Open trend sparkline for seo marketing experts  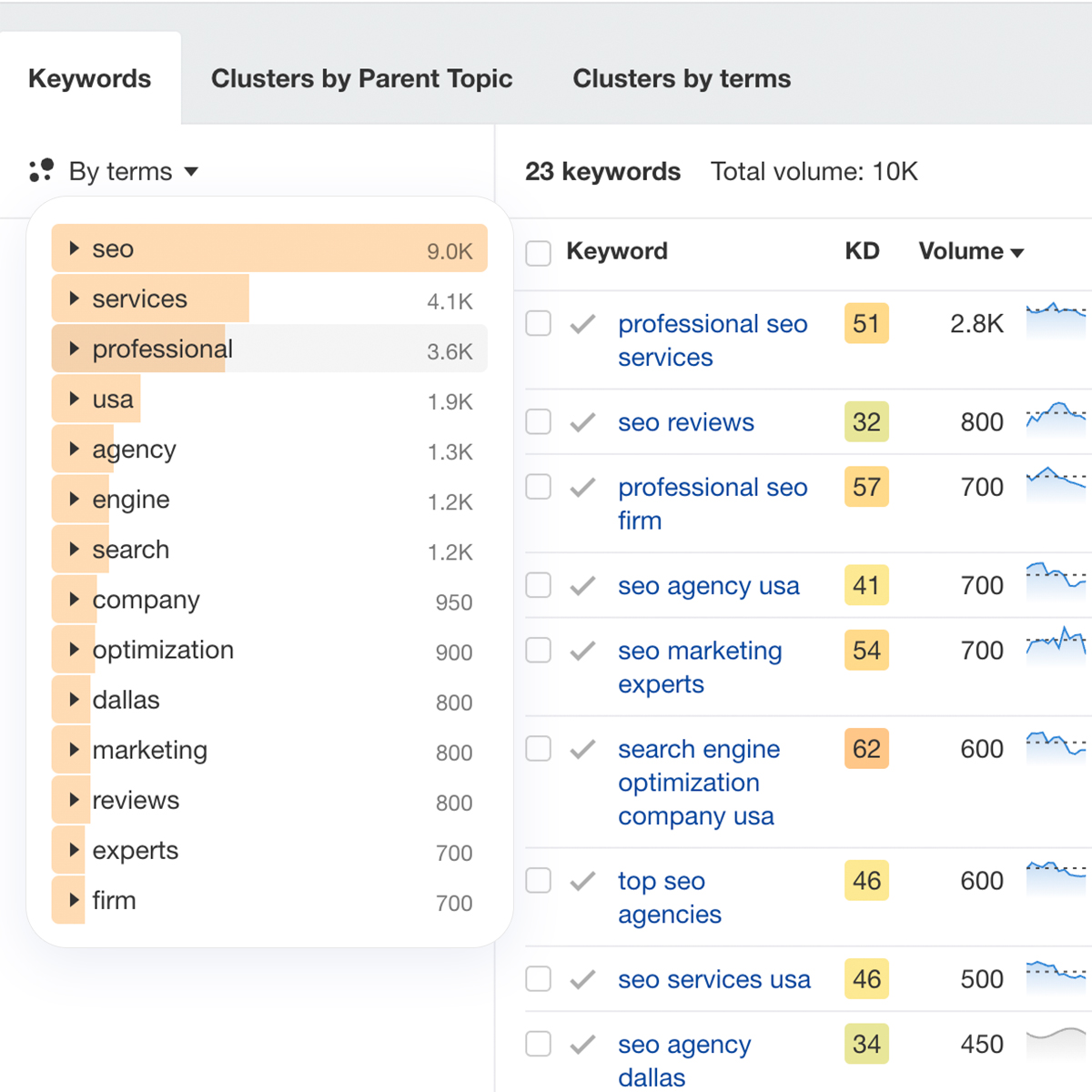click(x=1056, y=643)
